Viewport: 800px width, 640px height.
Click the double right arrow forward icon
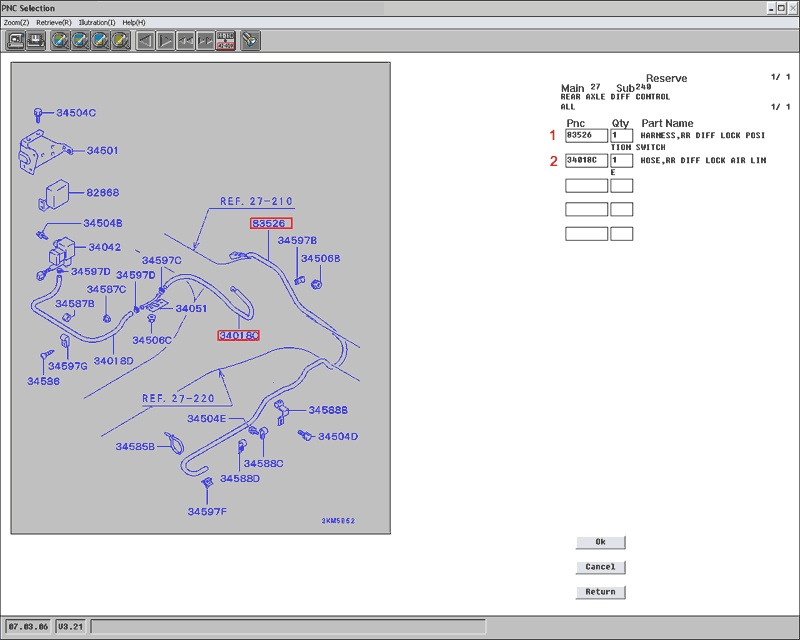tap(205, 41)
